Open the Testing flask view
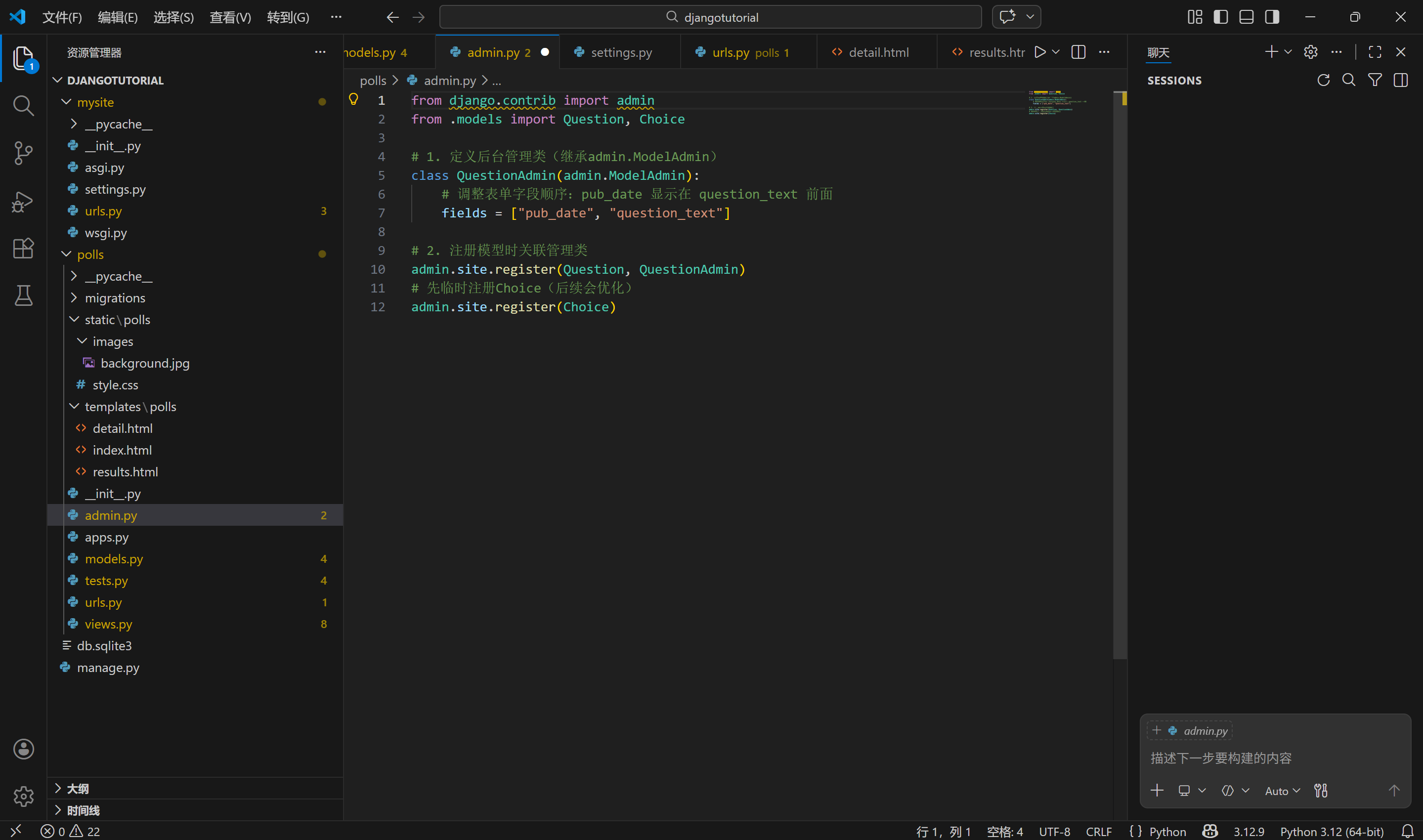Viewport: 1423px width, 840px height. click(23, 295)
